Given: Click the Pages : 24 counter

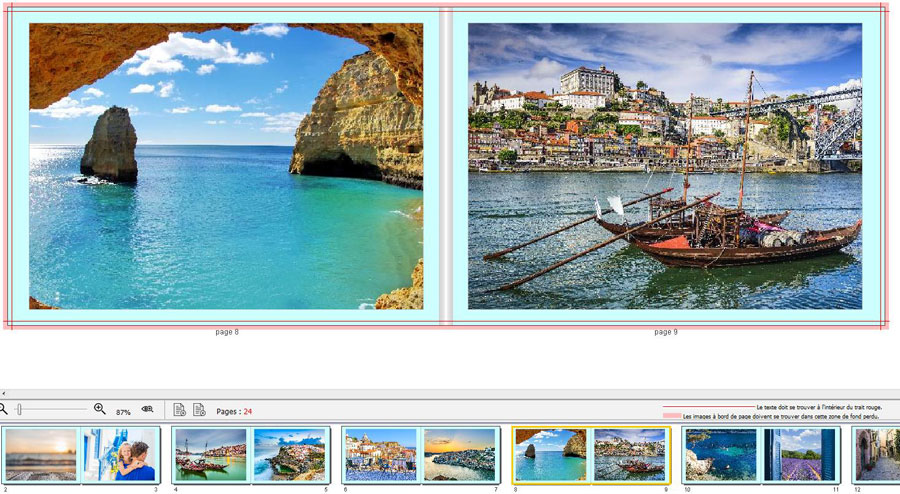Looking at the screenshot, I should pyautogui.click(x=234, y=411).
